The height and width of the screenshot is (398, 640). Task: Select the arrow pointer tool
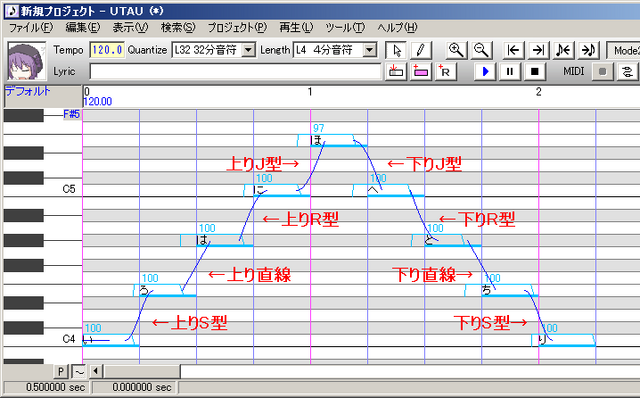pyautogui.click(x=396, y=51)
